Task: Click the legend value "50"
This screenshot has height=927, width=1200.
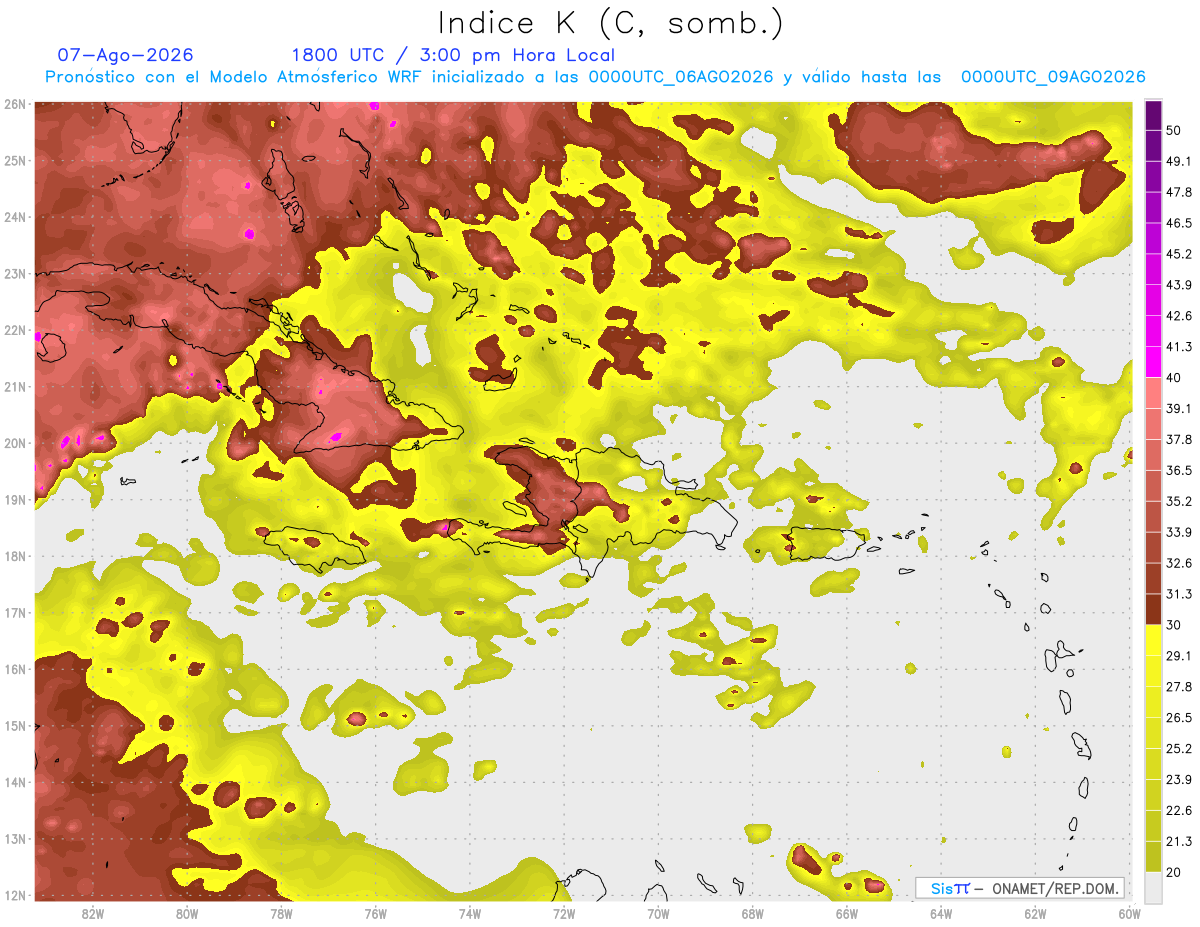Action: coord(1174,131)
